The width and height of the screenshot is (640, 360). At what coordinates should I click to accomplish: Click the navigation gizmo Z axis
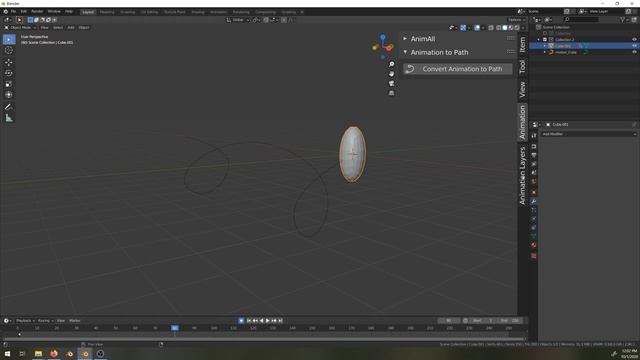pos(383,37)
